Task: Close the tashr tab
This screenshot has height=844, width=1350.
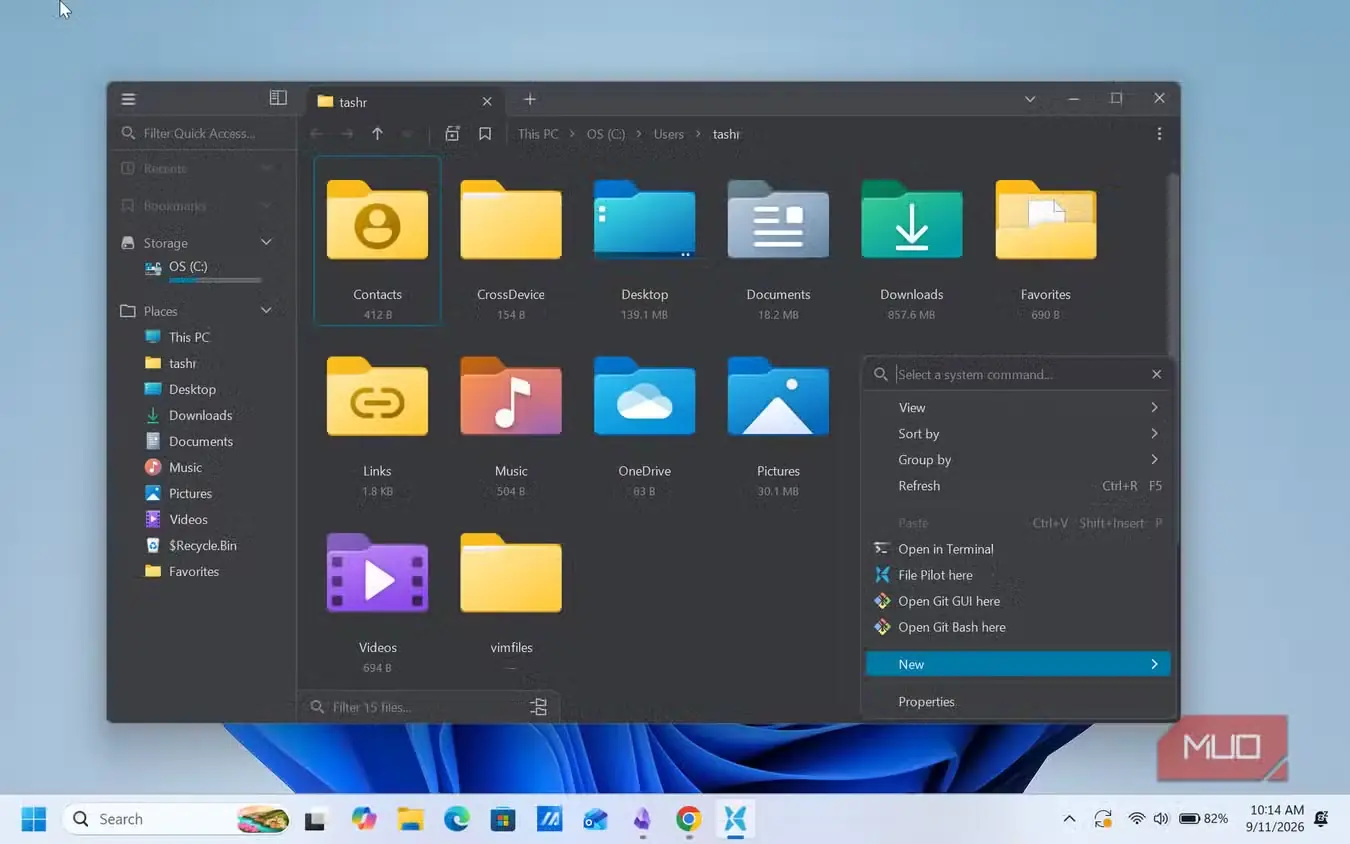Action: click(487, 101)
